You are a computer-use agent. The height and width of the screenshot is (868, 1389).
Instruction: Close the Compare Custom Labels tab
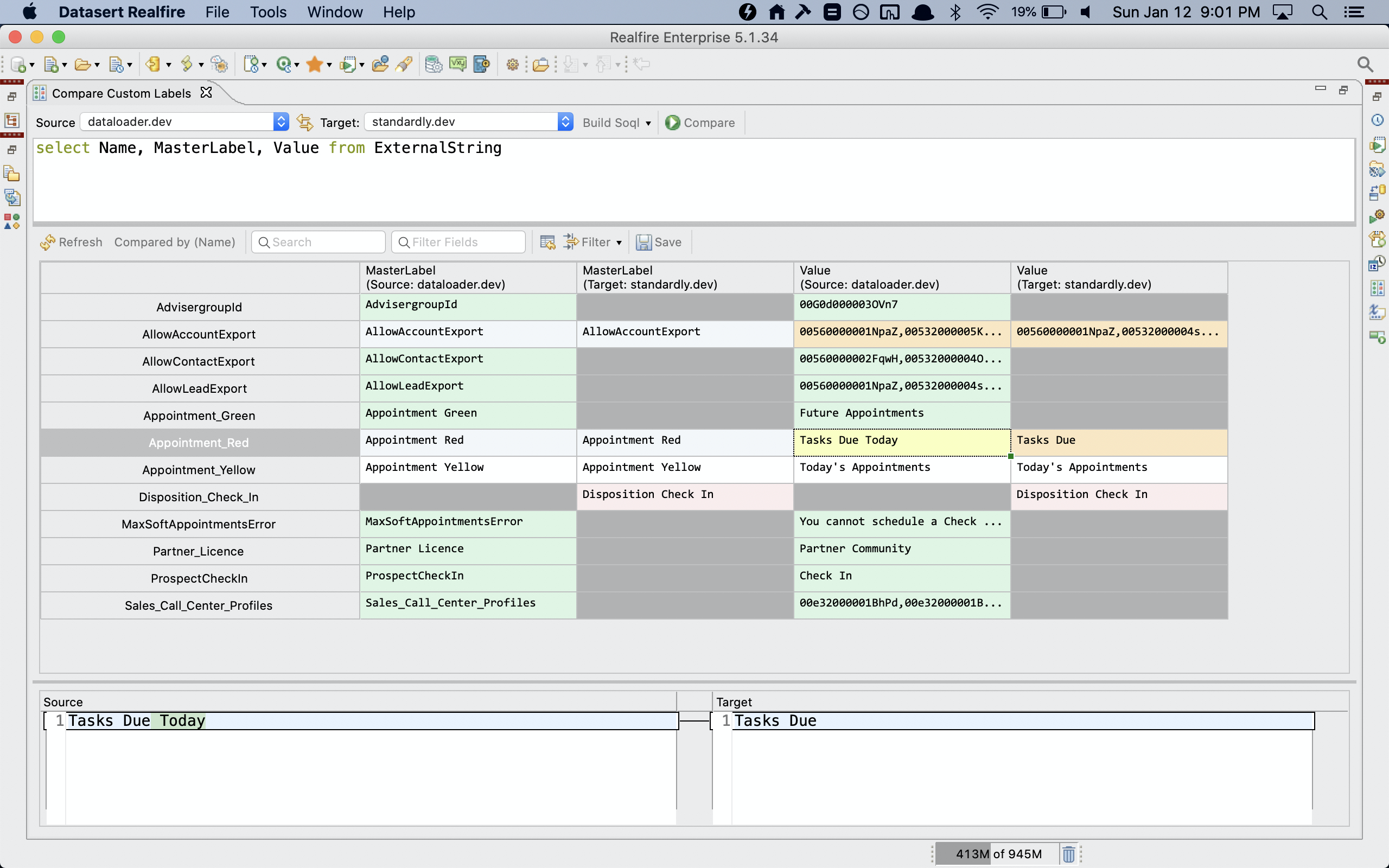206,92
